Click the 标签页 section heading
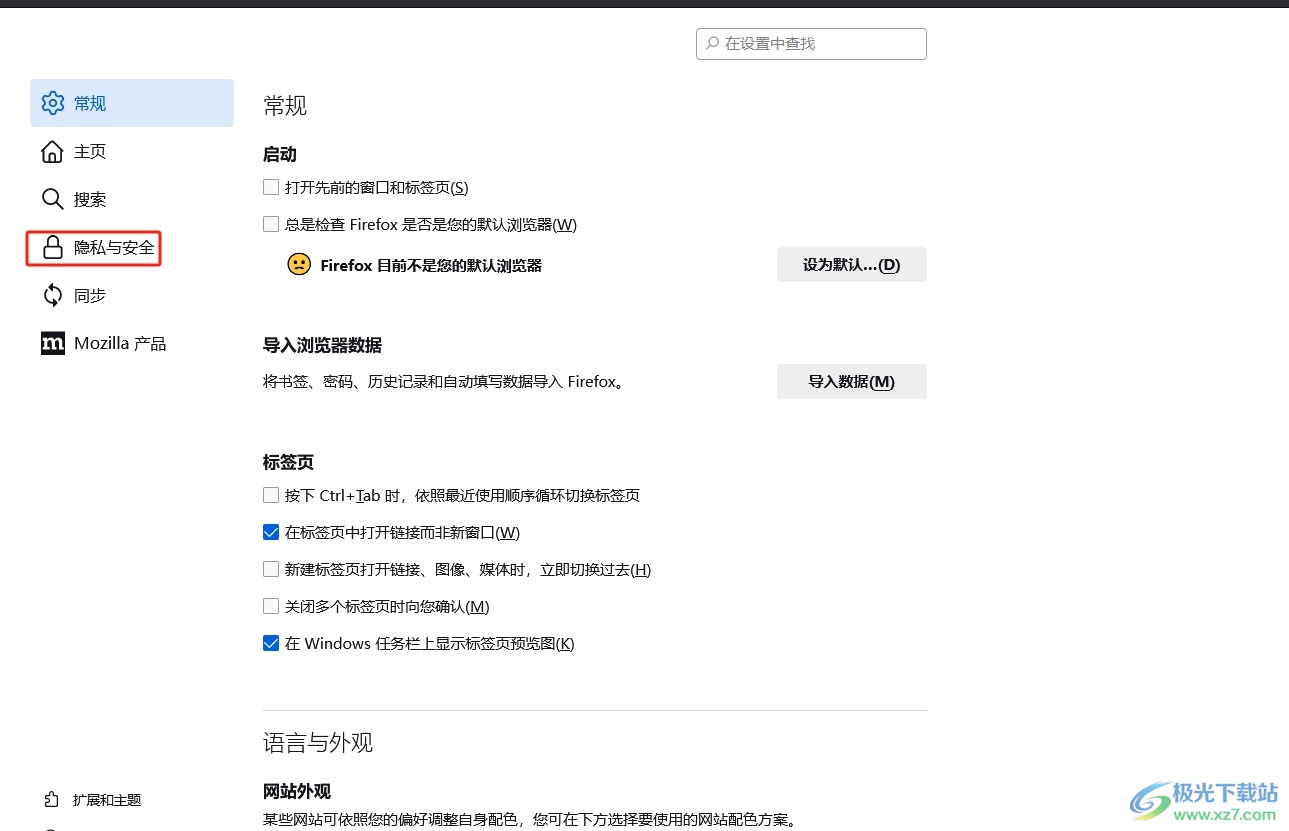 pos(289,463)
